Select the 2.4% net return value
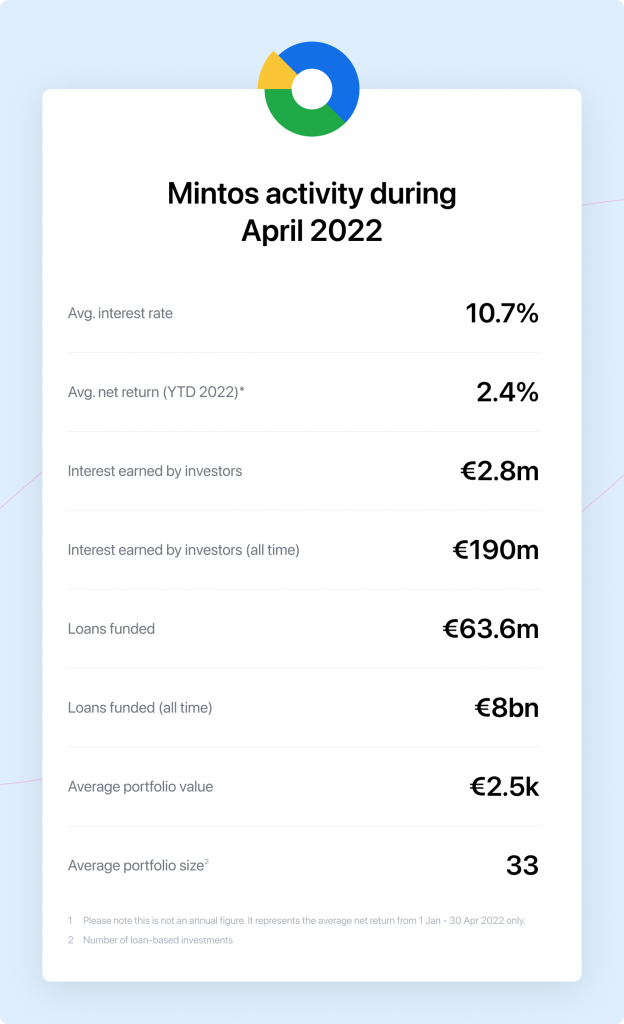Viewport: 624px width, 1024px height. [507, 392]
